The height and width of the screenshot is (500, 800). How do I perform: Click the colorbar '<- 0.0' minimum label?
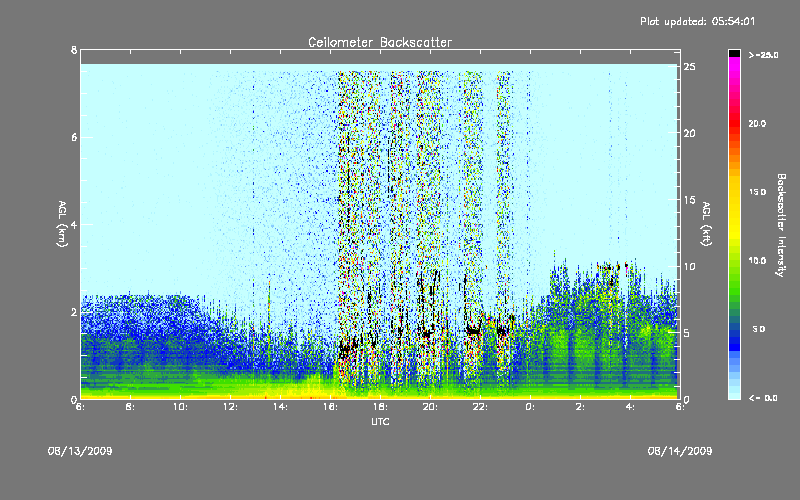pyautogui.click(x=763, y=398)
